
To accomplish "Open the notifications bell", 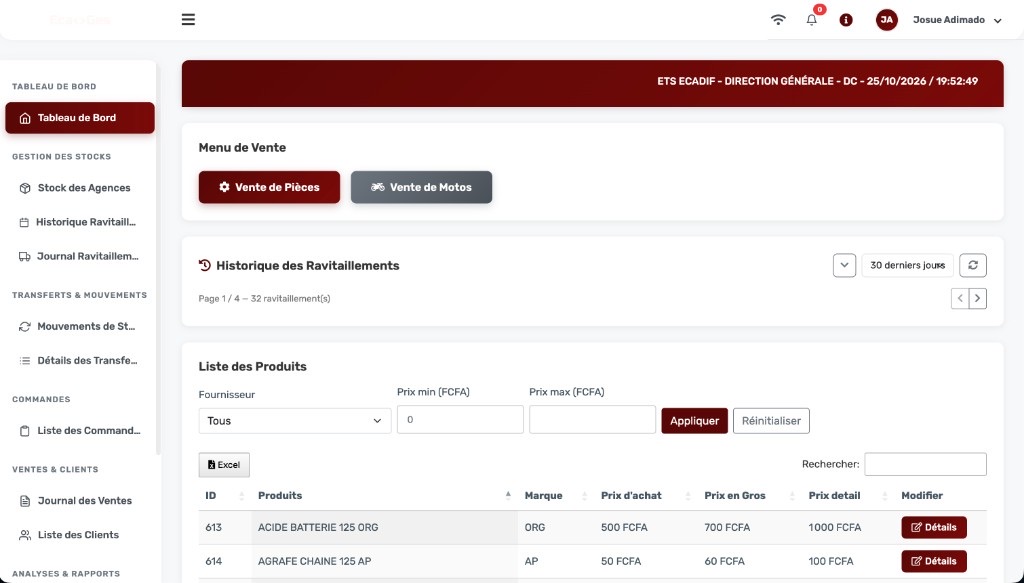I will (812, 20).
